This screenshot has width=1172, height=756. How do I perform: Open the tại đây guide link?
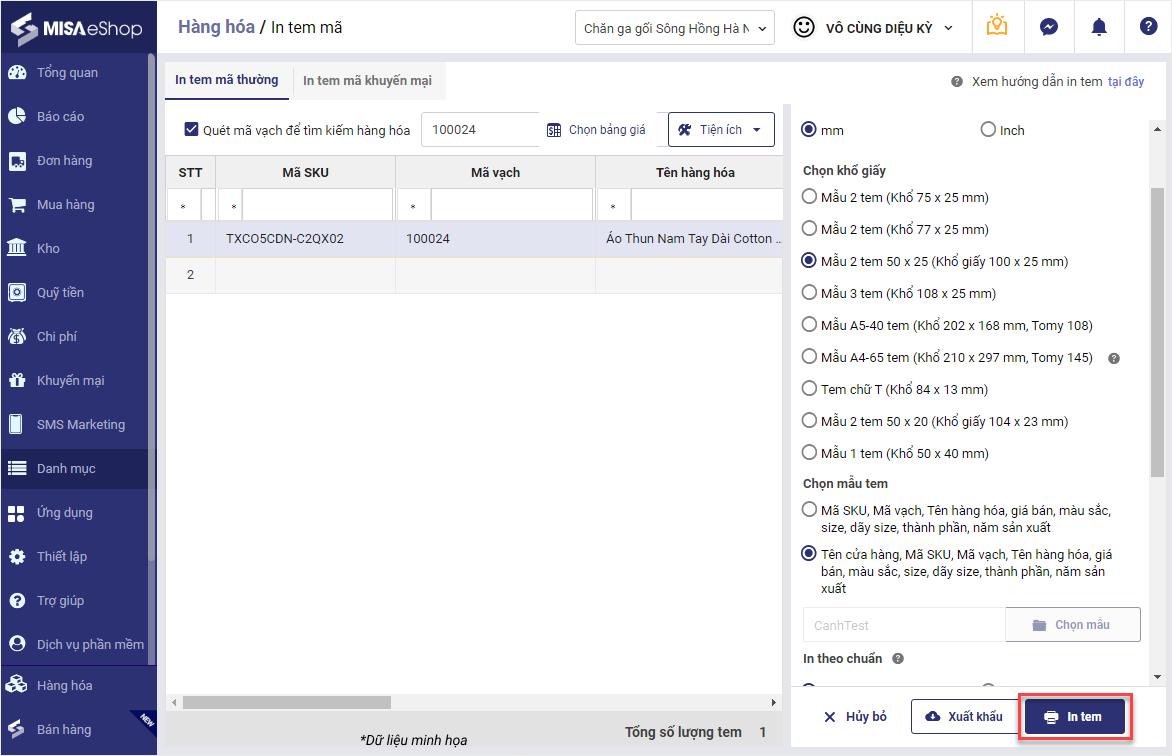point(1126,82)
